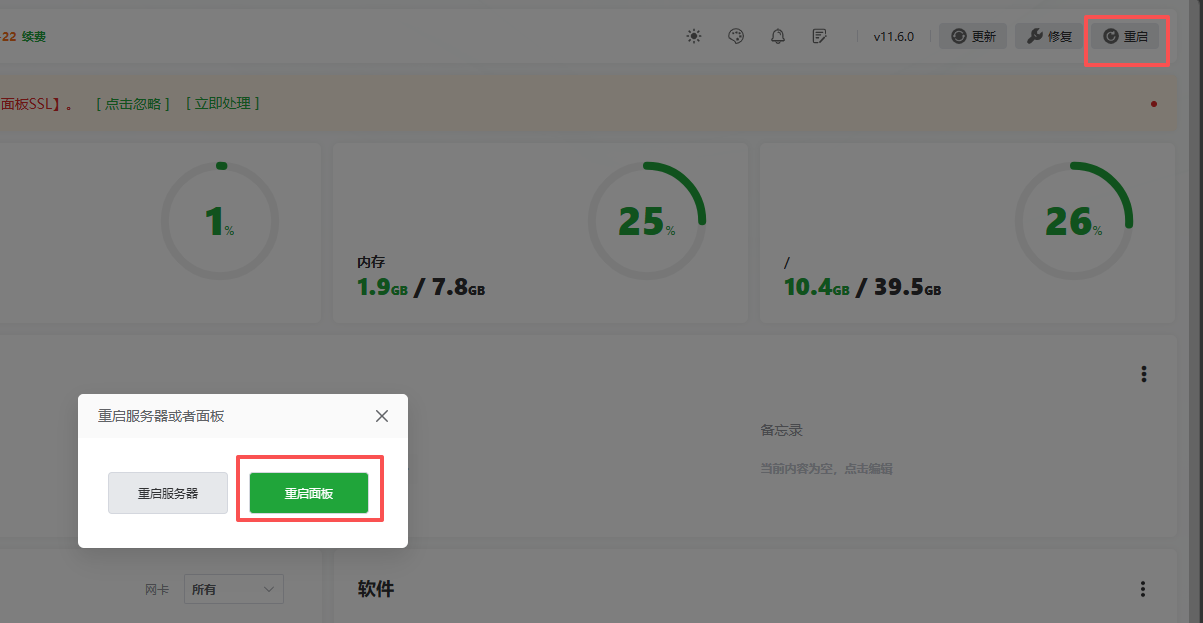The height and width of the screenshot is (623, 1203).
Task: Click the v11.6.0 version label
Action: 892,35
